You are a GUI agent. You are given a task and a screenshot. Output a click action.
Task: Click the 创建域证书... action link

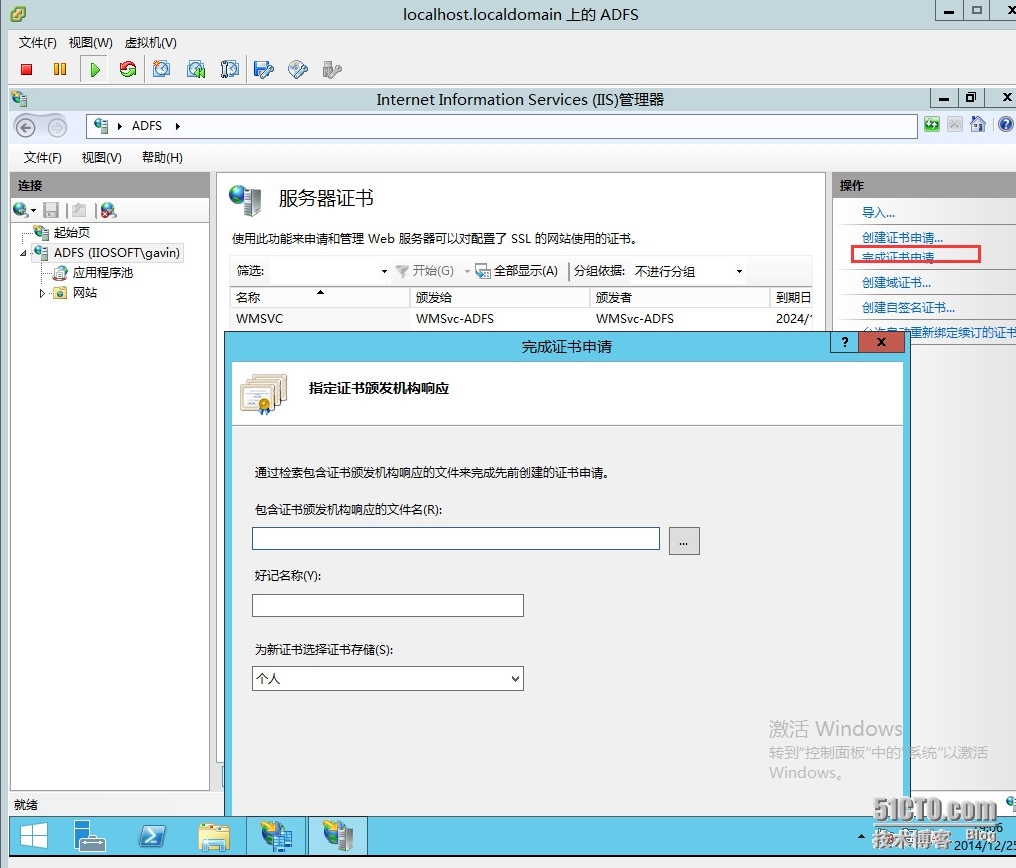tap(896, 282)
